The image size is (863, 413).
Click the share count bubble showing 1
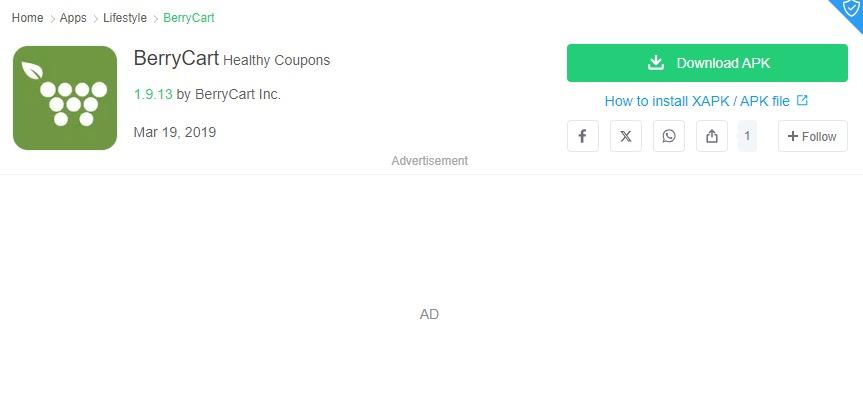coord(747,135)
